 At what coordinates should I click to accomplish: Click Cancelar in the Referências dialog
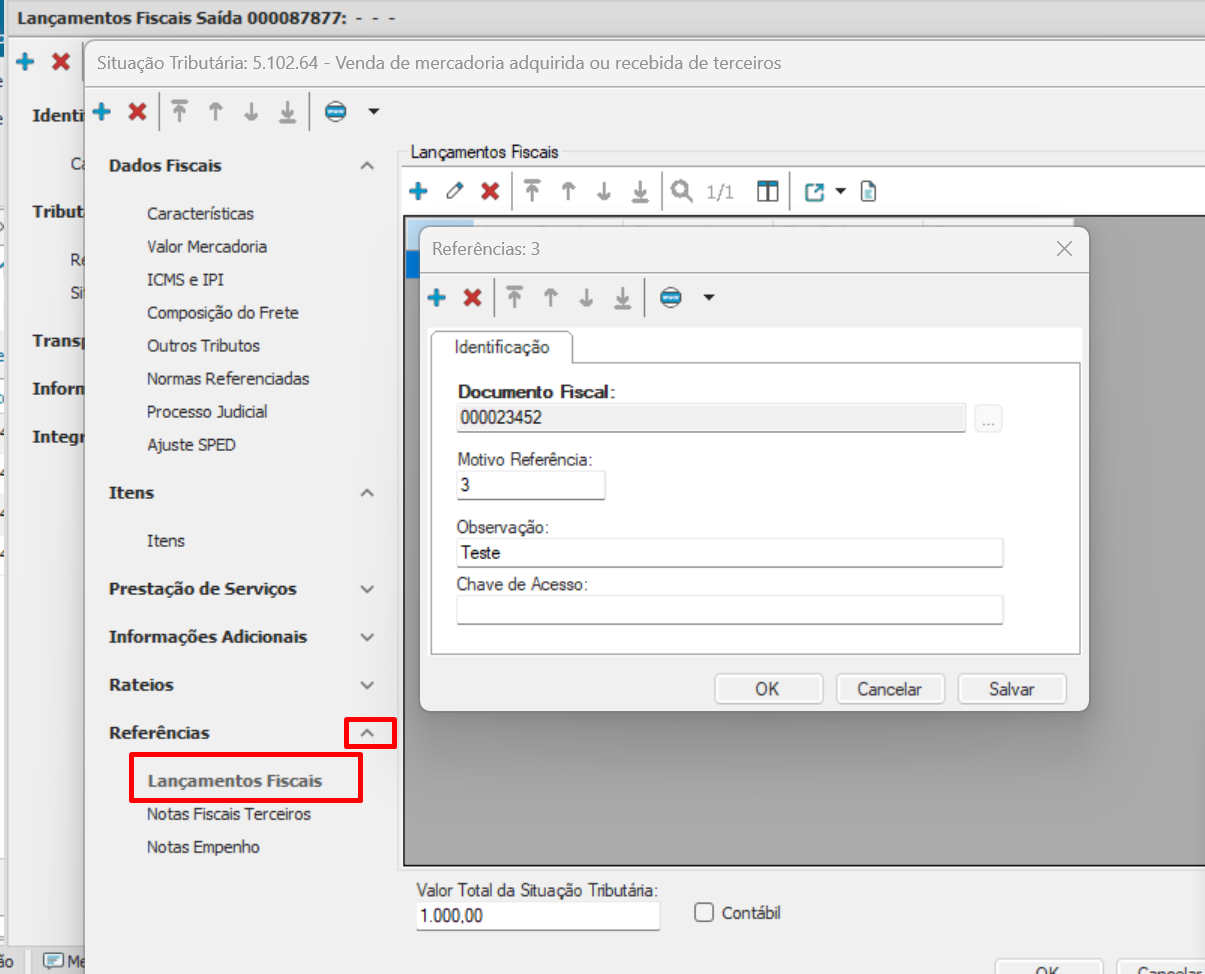pos(889,689)
